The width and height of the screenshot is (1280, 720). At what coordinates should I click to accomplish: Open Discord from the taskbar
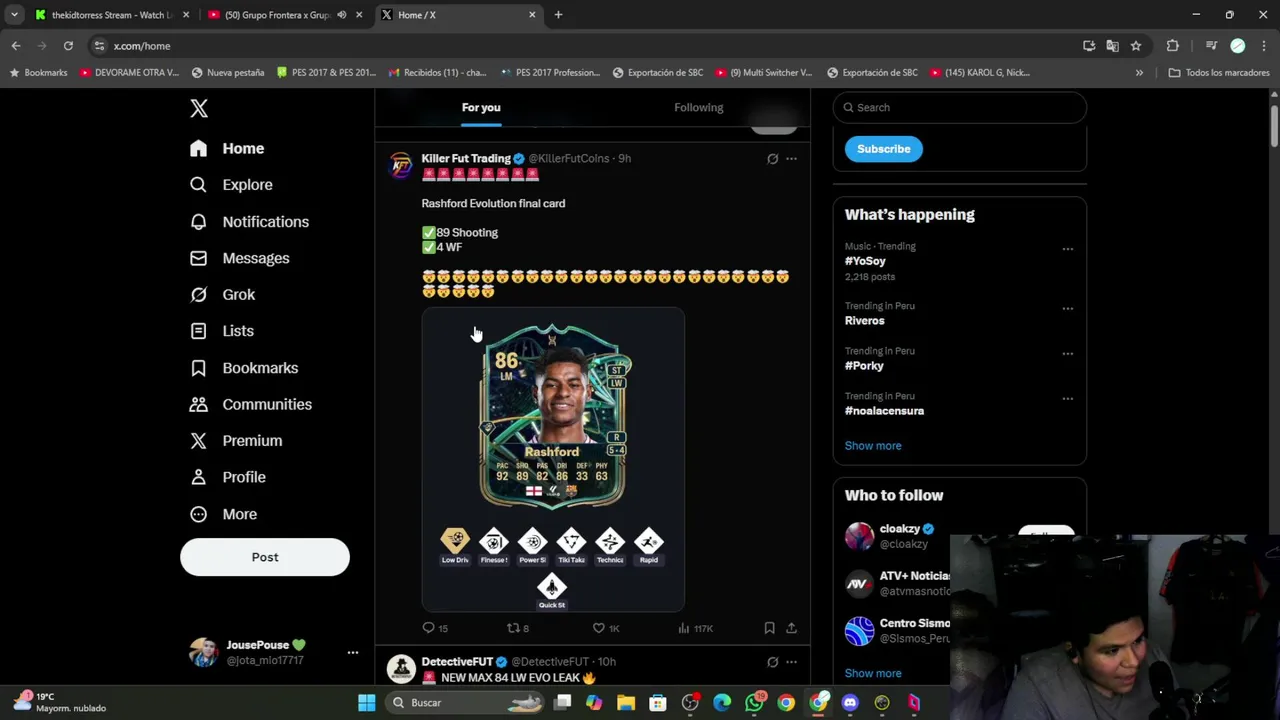850,703
